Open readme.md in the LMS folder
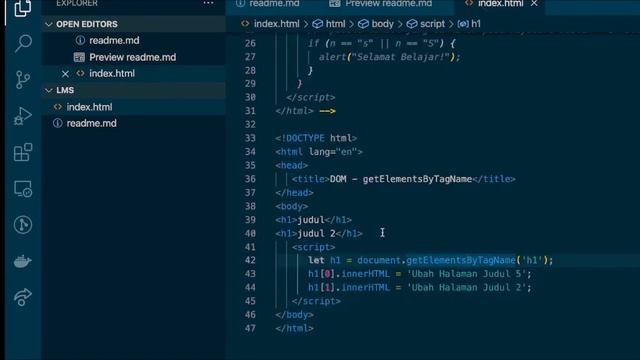Screen dimensions: 640x360 (x=91, y=123)
